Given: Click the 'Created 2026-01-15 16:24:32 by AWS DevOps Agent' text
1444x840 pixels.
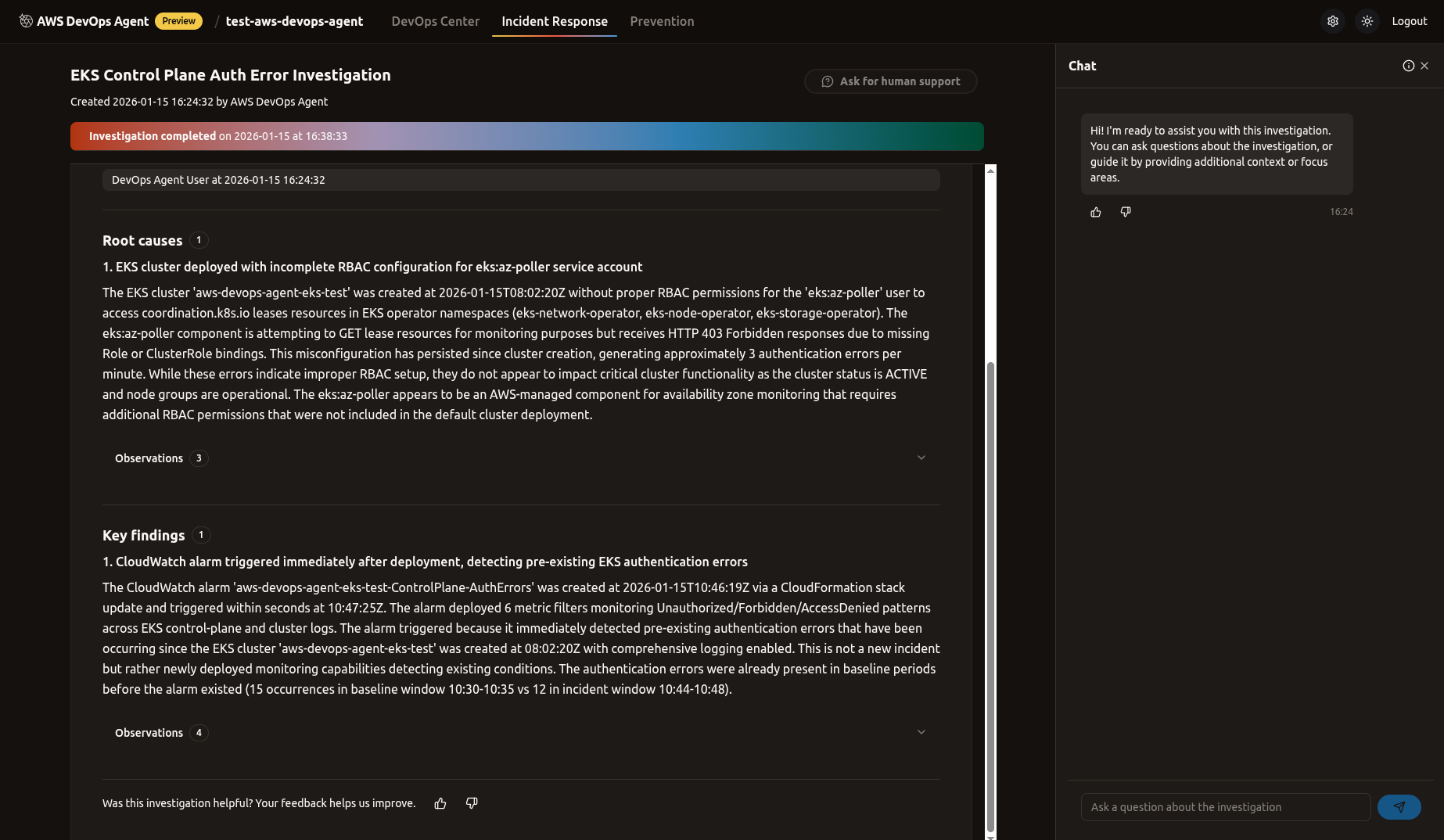Looking at the screenshot, I should [199, 102].
